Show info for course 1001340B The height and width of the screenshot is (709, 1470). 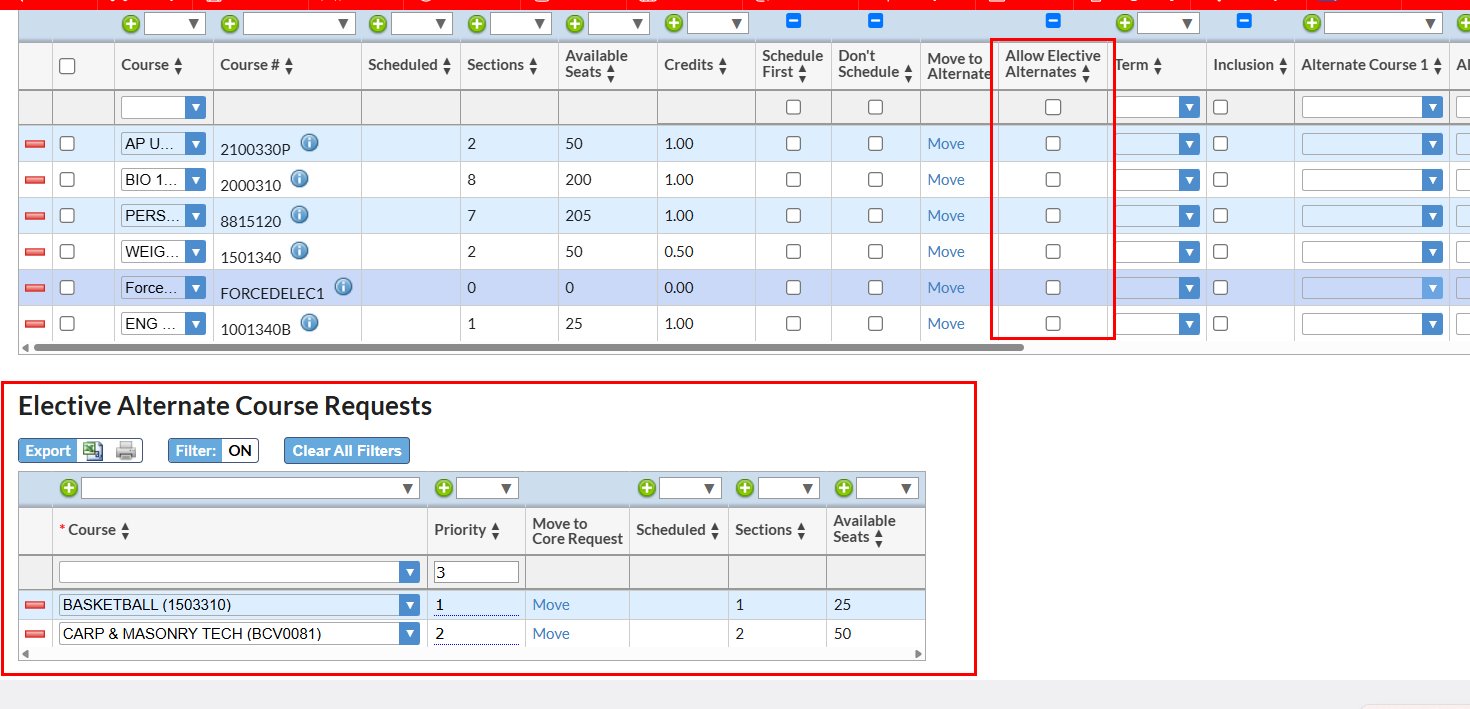click(309, 323)
